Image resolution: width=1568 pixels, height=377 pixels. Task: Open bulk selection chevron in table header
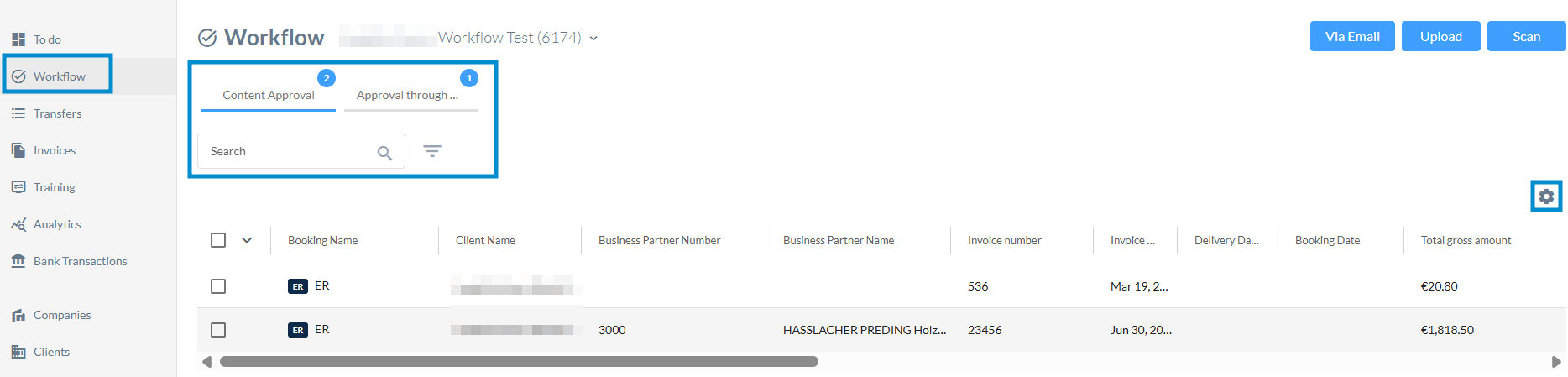[247, 240]
